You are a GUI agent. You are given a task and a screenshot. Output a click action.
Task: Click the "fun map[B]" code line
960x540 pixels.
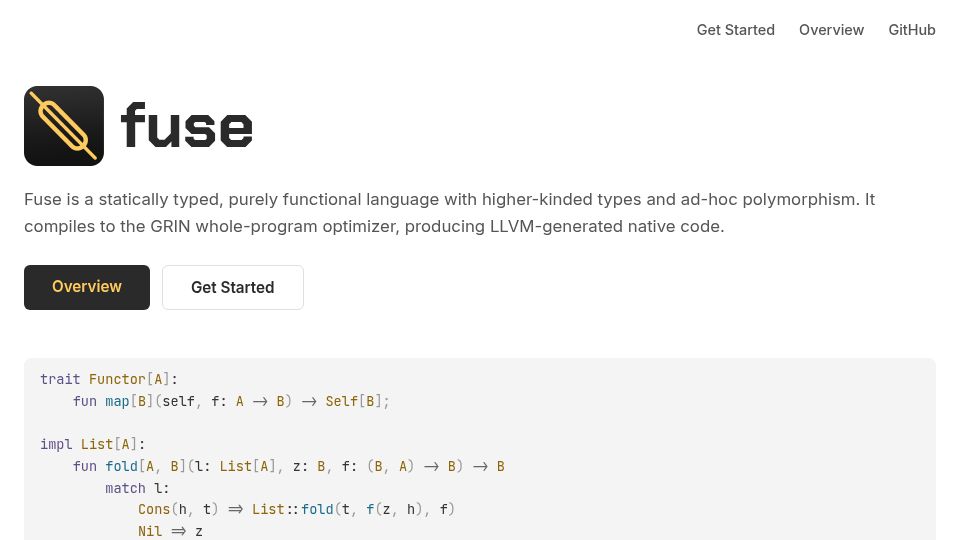[x=231, y=401]
